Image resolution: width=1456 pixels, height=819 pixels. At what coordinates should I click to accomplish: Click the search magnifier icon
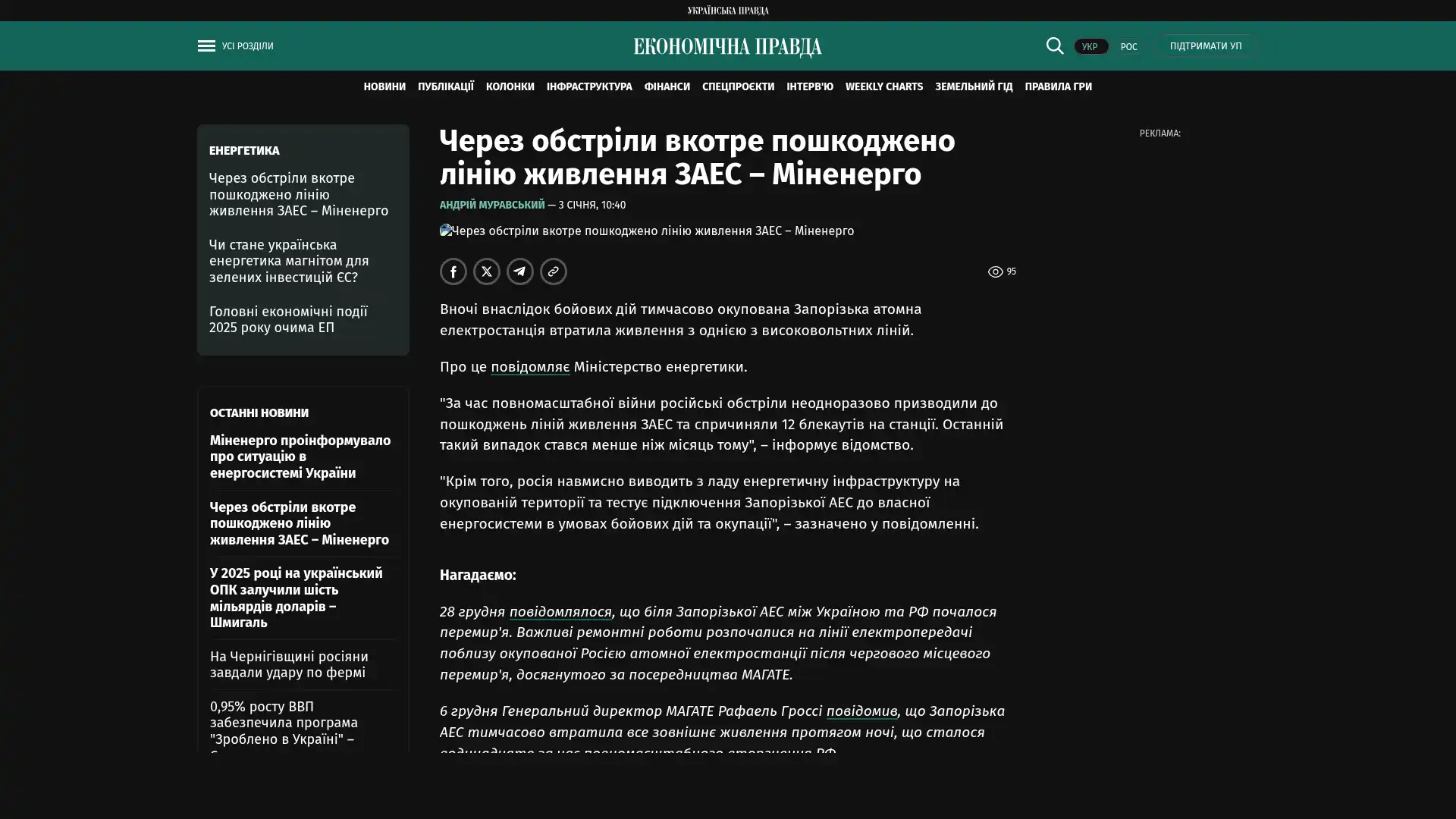1054,46
